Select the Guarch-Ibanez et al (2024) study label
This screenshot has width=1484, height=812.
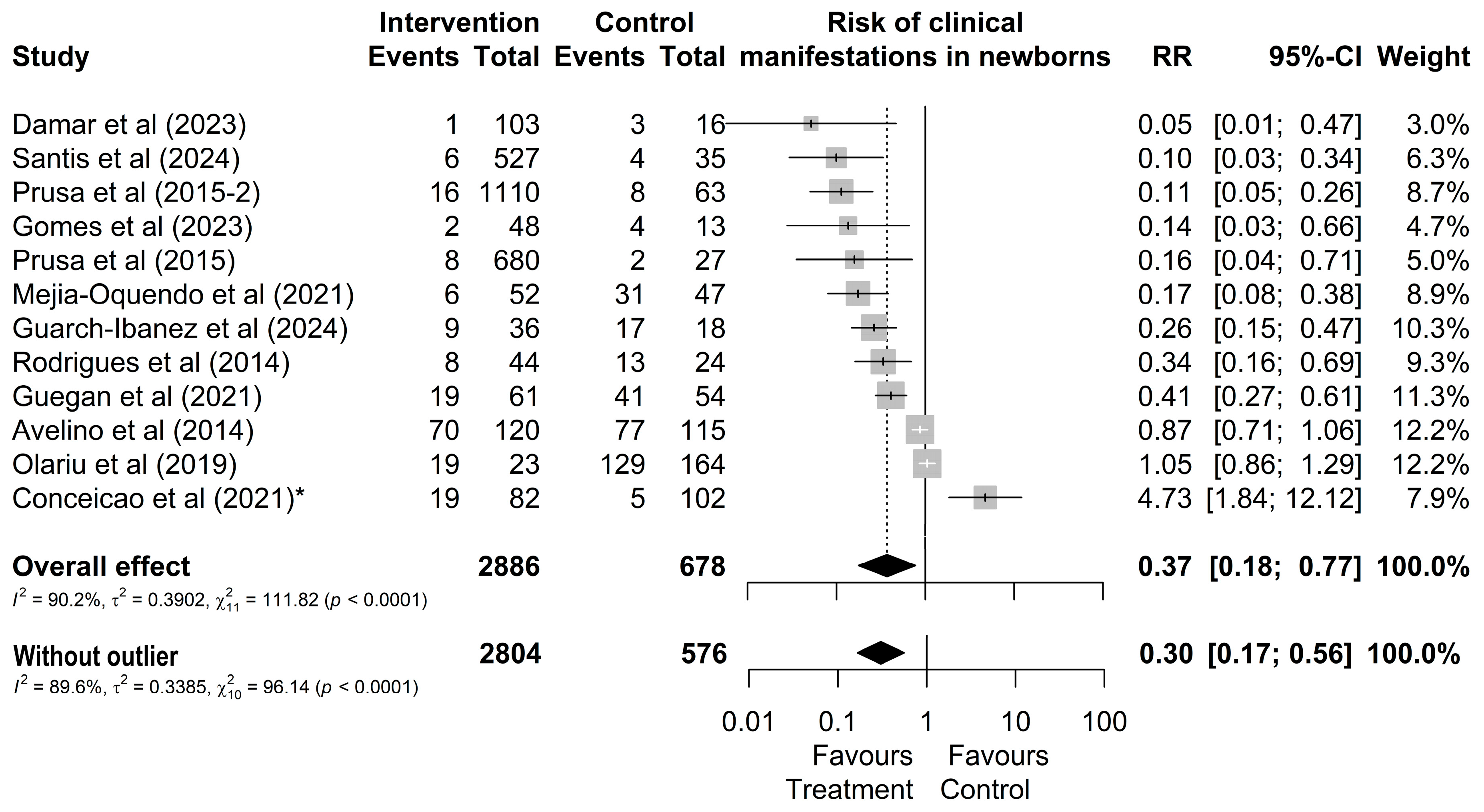180,328
